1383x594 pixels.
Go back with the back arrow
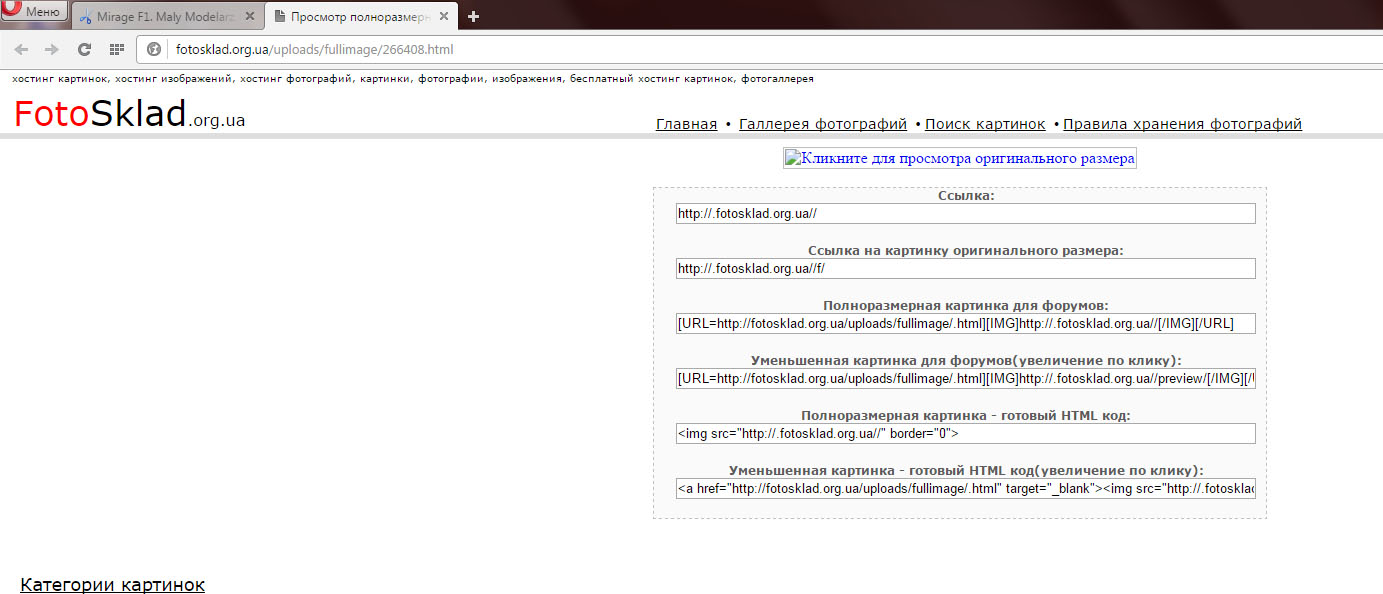tap(21, 49)
